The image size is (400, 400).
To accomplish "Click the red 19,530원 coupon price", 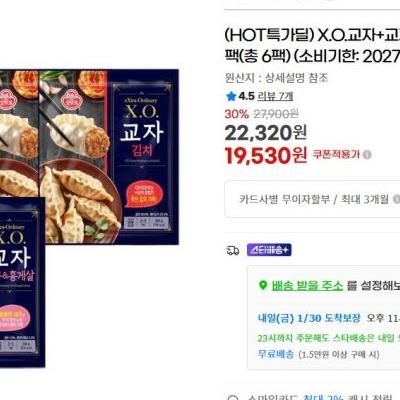I will pyautogui.click(x=266, y=156).
